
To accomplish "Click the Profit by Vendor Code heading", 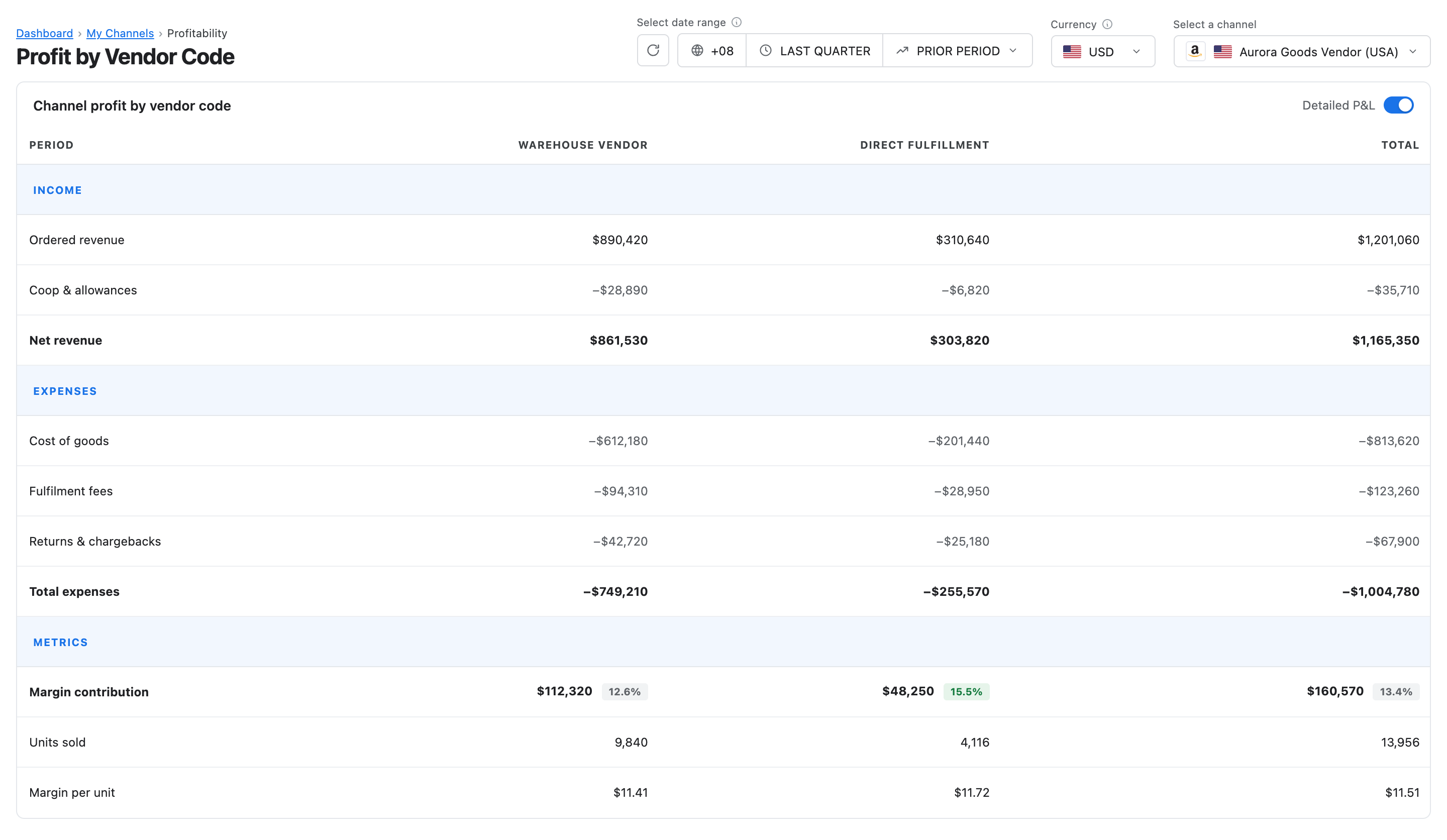I will 125,57.
